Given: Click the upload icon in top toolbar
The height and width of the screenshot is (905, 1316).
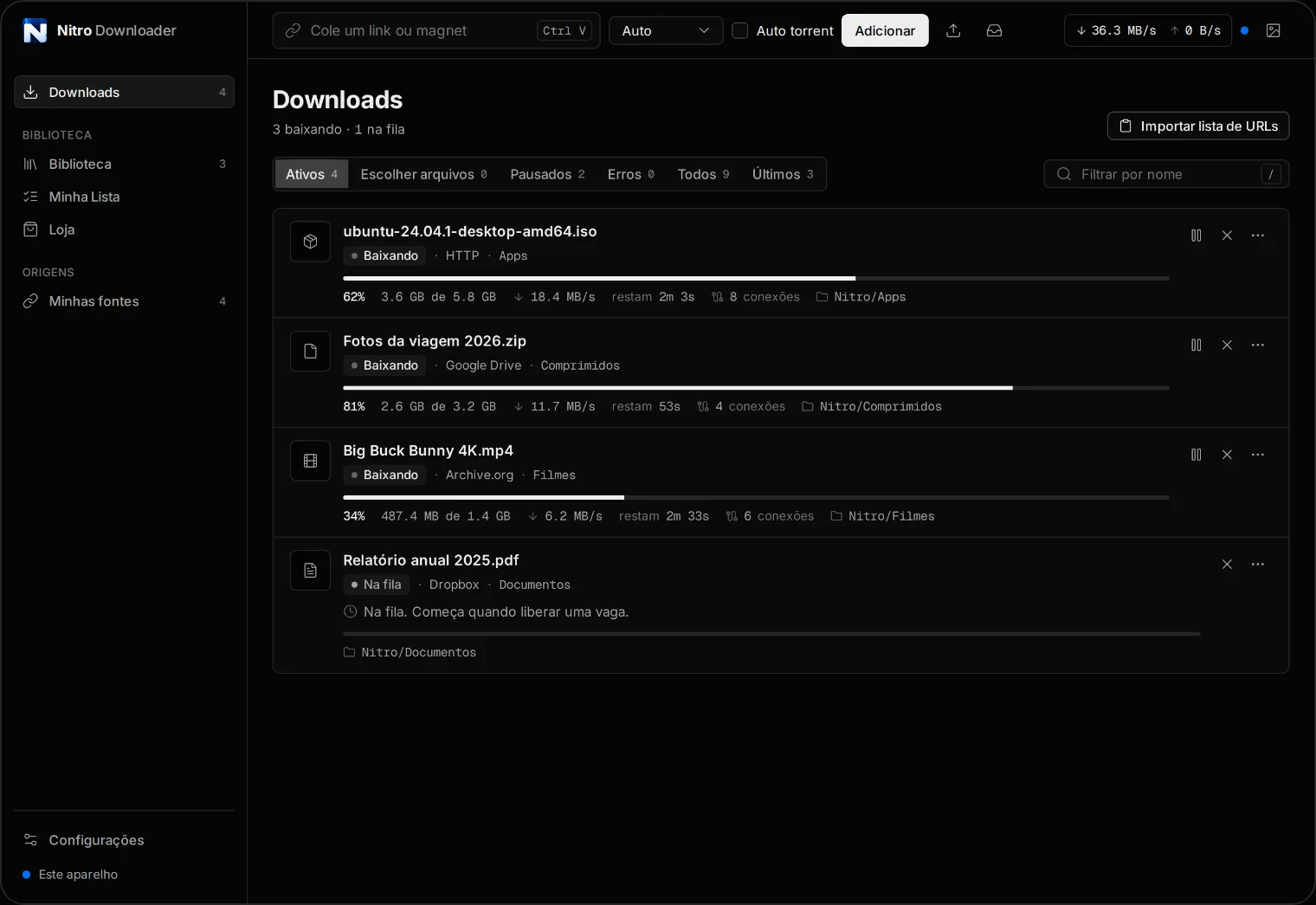Looking at the screenshot, I should (953, 30).
